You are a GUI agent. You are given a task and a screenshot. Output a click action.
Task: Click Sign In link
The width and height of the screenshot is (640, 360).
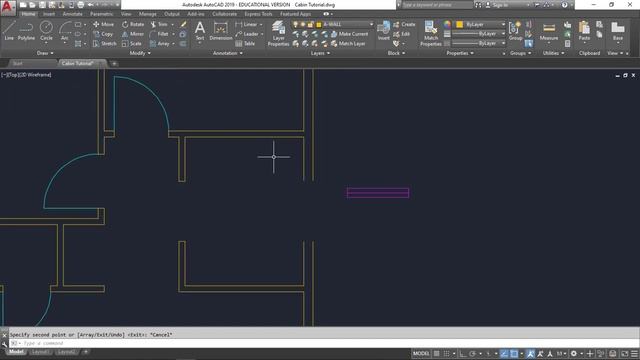(497, 5)
